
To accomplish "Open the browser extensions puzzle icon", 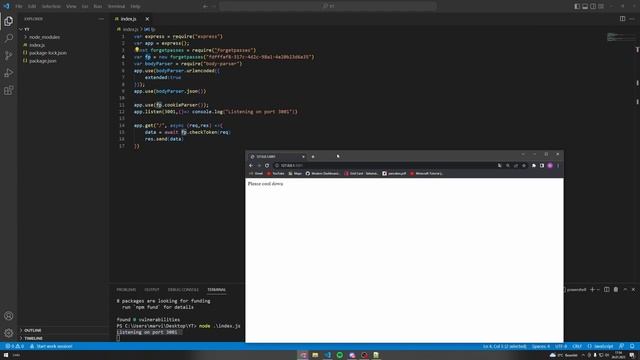I will point(533,165).
